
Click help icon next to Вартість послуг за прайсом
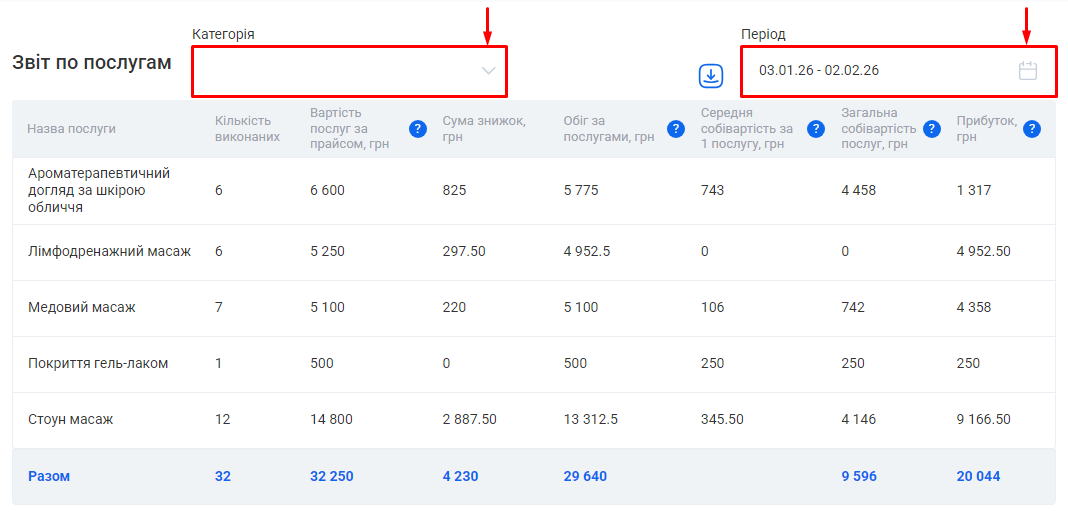pyautogui.click(x=418, y=129)
